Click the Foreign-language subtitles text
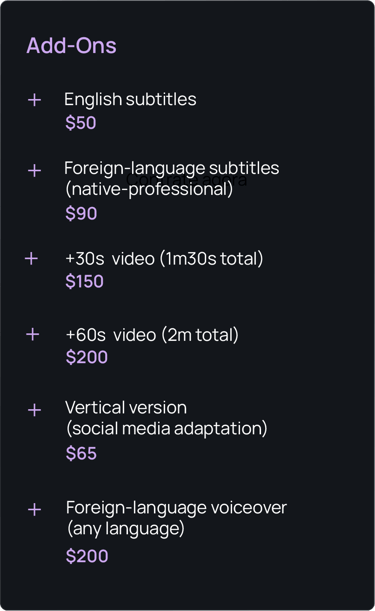The width and height of the screenshot is (375, 611). tap(172, 168)
